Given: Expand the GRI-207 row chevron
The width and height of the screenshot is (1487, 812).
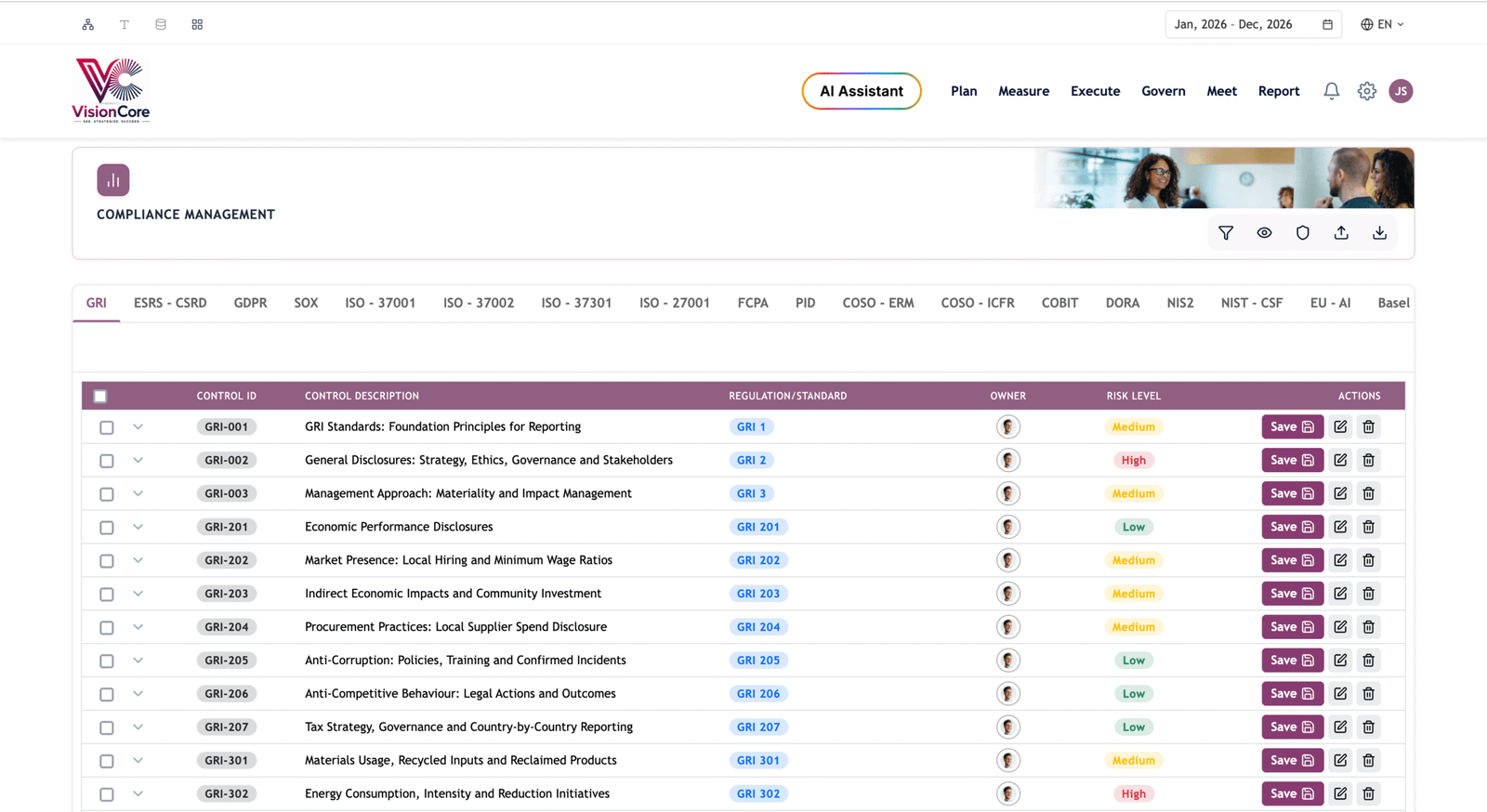Looking at the screenshot, I should 138,727.
